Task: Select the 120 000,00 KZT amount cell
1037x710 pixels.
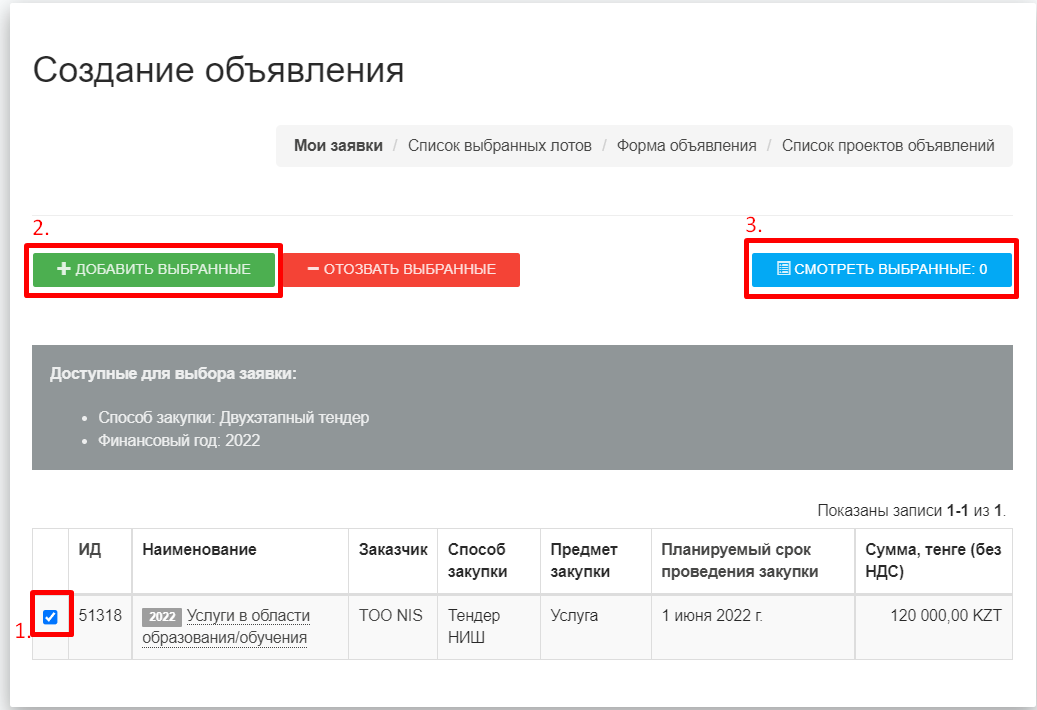Action: pos(945,616)
